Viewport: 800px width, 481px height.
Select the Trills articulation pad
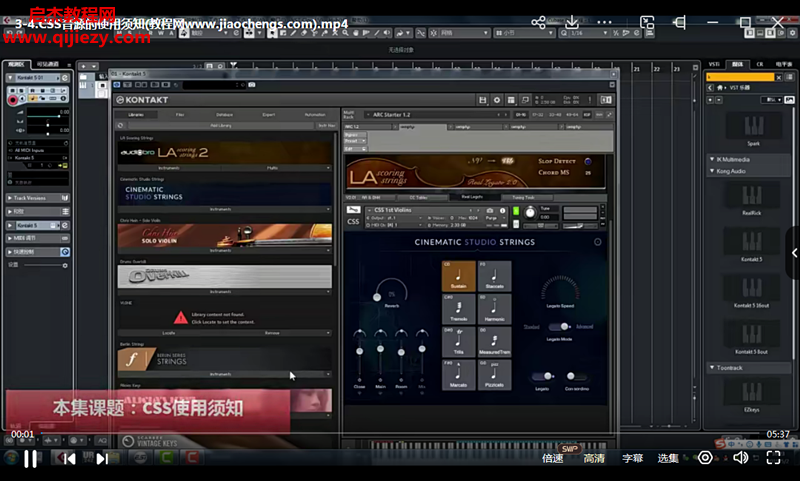pos(458,342)
